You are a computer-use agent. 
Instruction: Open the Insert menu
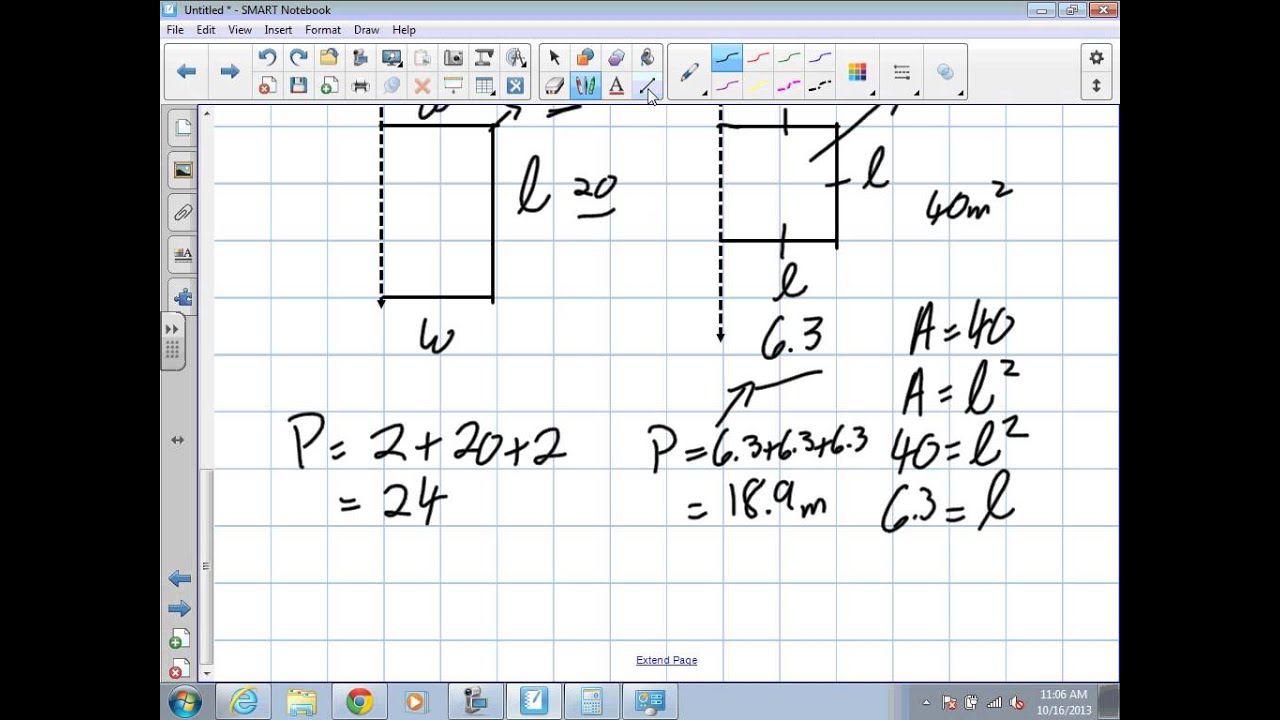[x=278, y=30]
